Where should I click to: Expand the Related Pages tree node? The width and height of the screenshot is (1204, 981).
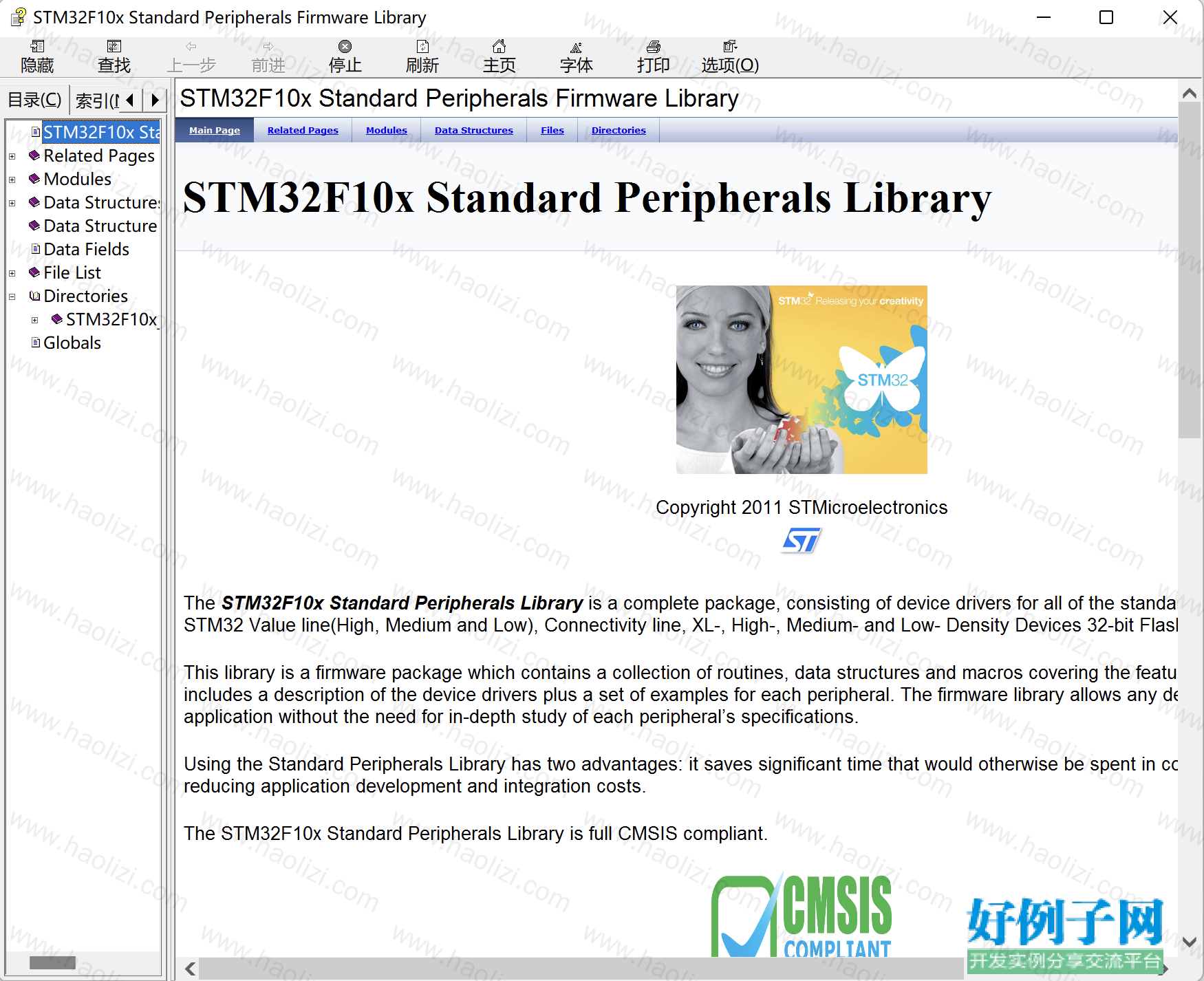[12, 157]
